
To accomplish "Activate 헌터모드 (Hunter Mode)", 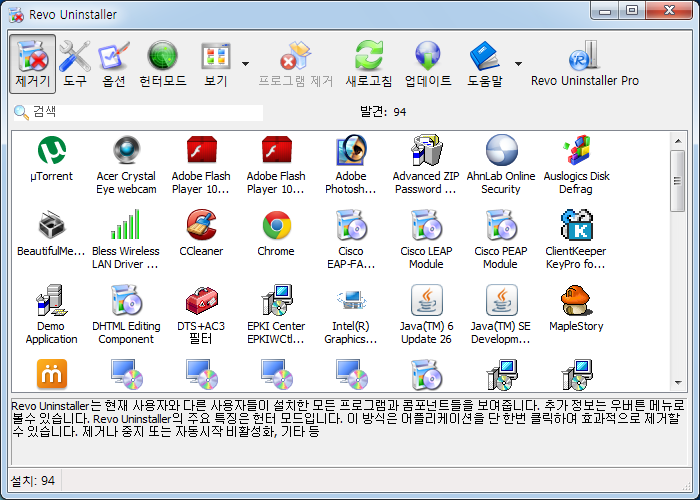I will (x=162, y=64).
